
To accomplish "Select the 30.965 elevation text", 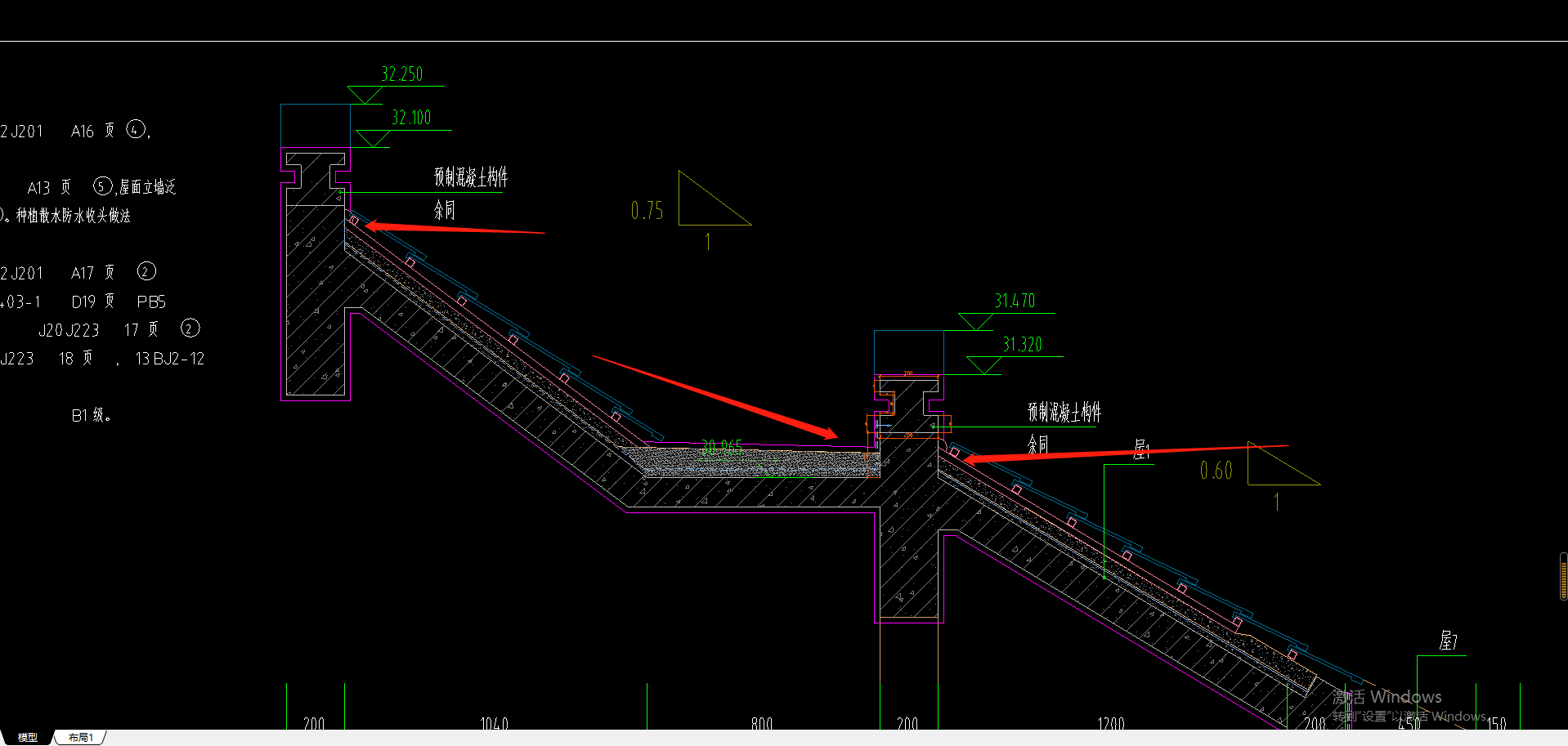I will pos(723,447).
